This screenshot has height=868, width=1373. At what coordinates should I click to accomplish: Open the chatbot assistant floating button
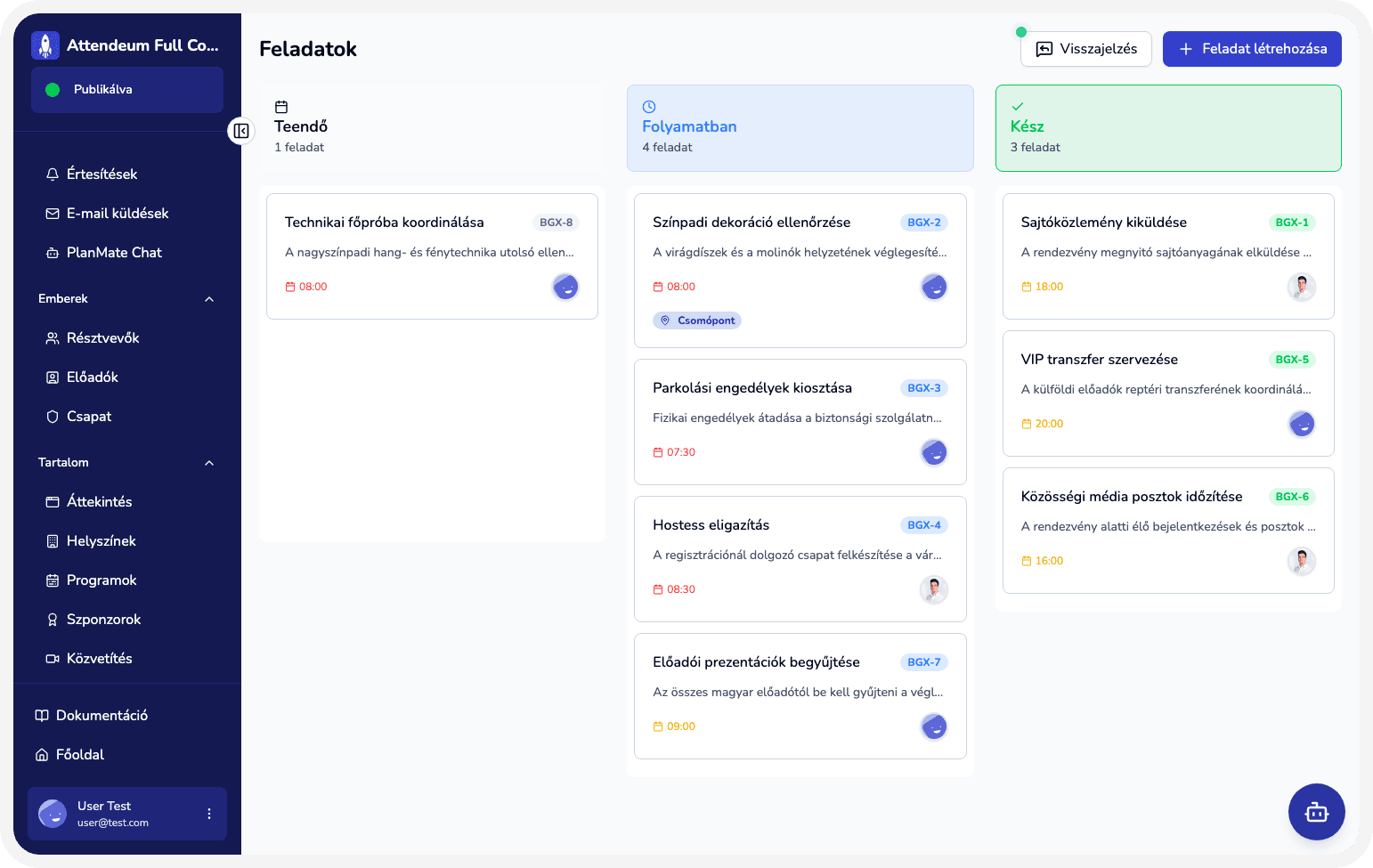[1316, 812]
